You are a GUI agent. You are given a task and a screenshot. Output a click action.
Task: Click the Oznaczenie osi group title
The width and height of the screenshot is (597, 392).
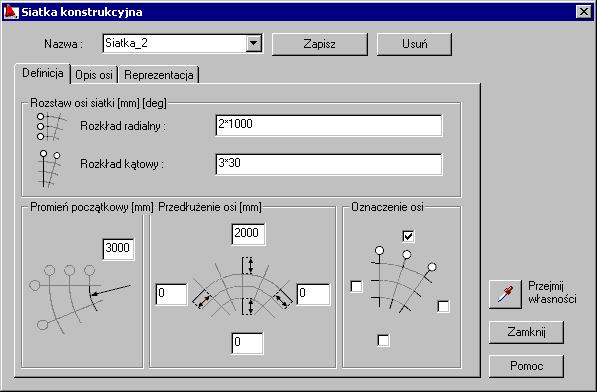[387, 207]
